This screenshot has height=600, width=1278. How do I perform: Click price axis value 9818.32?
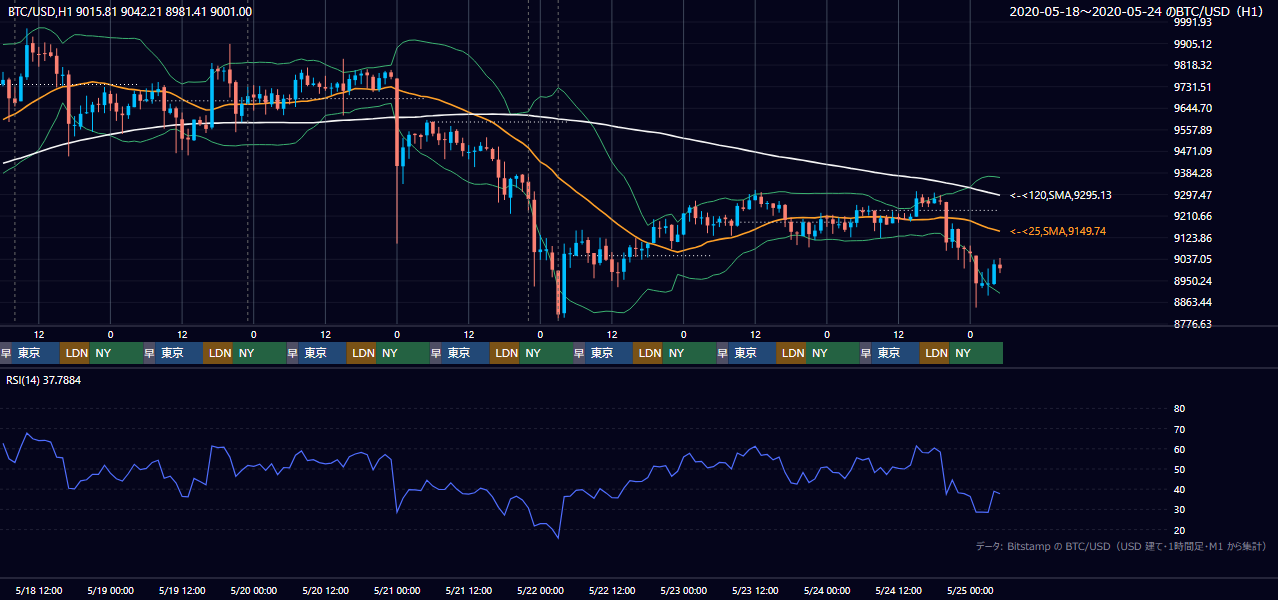point(1193,65)
